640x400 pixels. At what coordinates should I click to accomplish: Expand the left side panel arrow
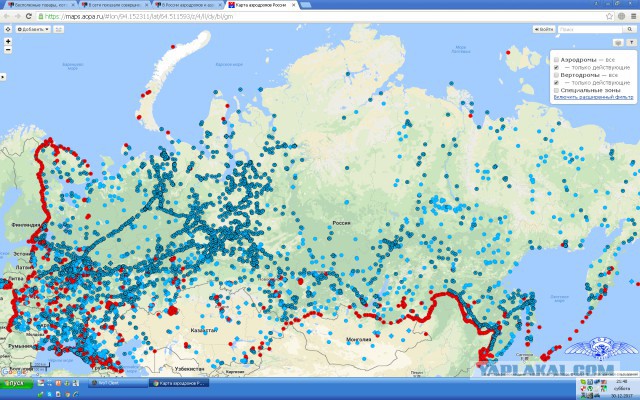[2, 77]
